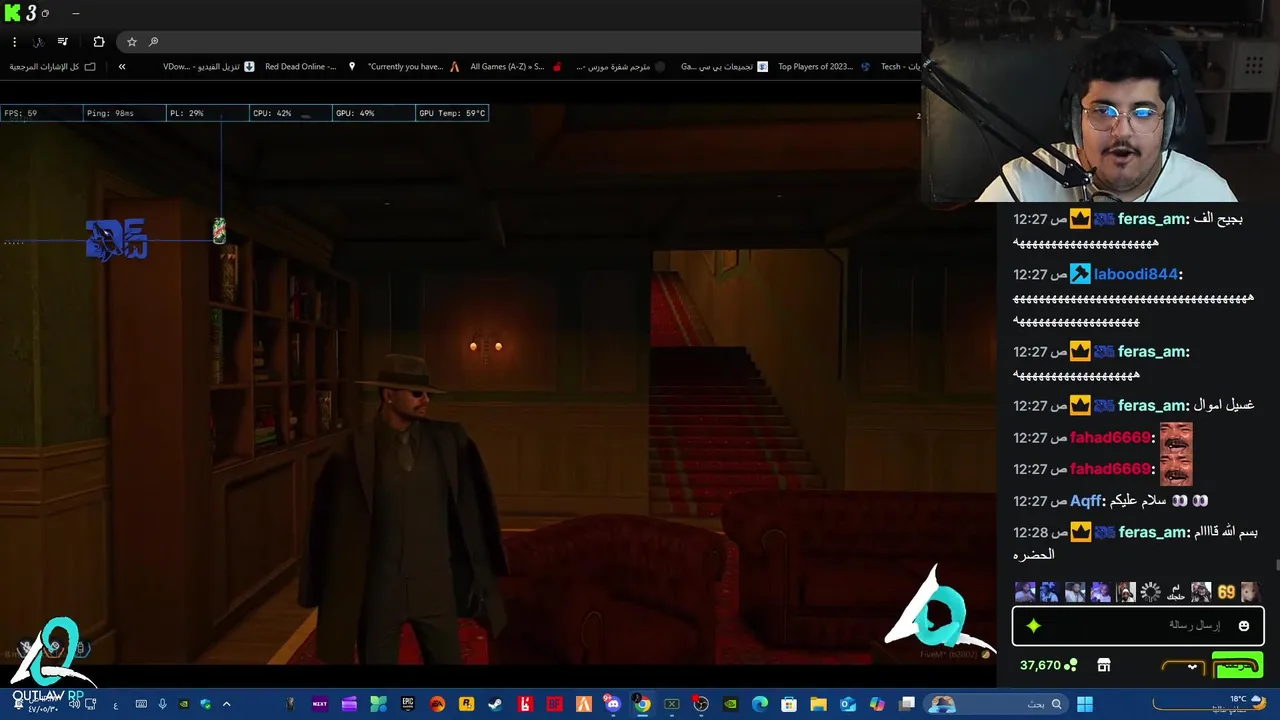Open Microsoft Edge from taskbar

tap(760, 704)
